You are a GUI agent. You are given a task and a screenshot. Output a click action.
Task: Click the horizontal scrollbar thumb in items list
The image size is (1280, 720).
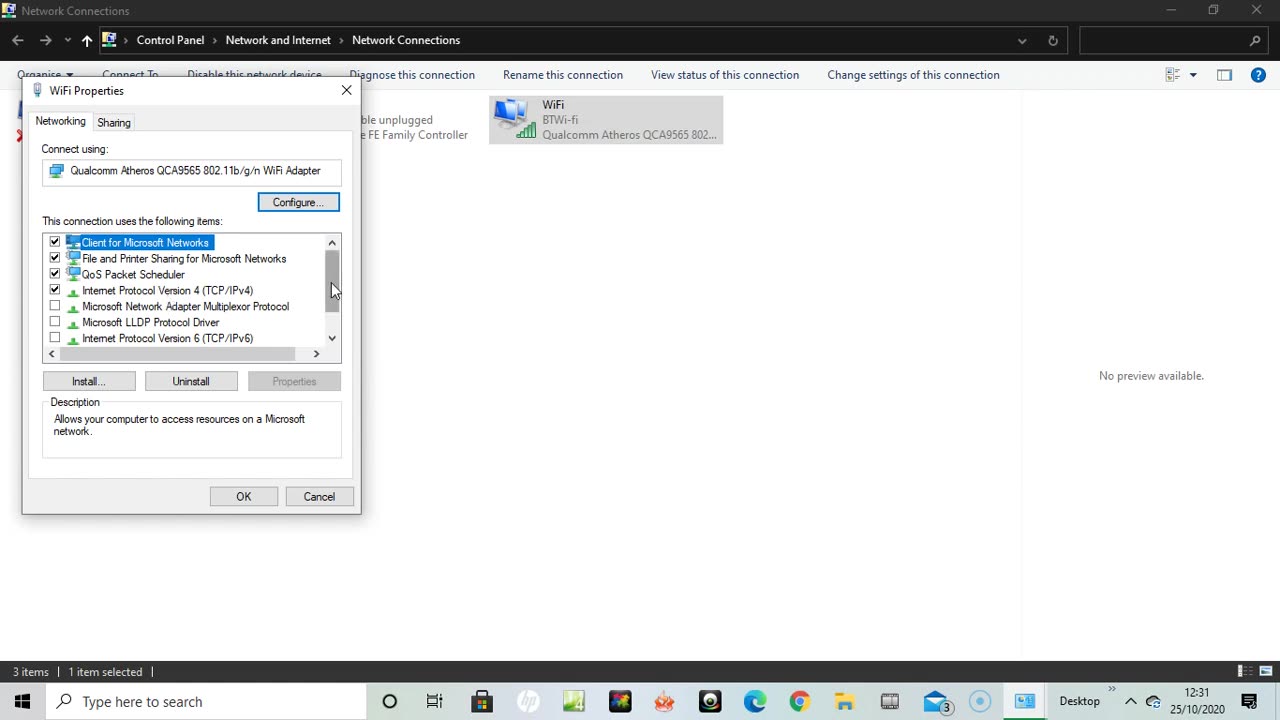[177, 354]
